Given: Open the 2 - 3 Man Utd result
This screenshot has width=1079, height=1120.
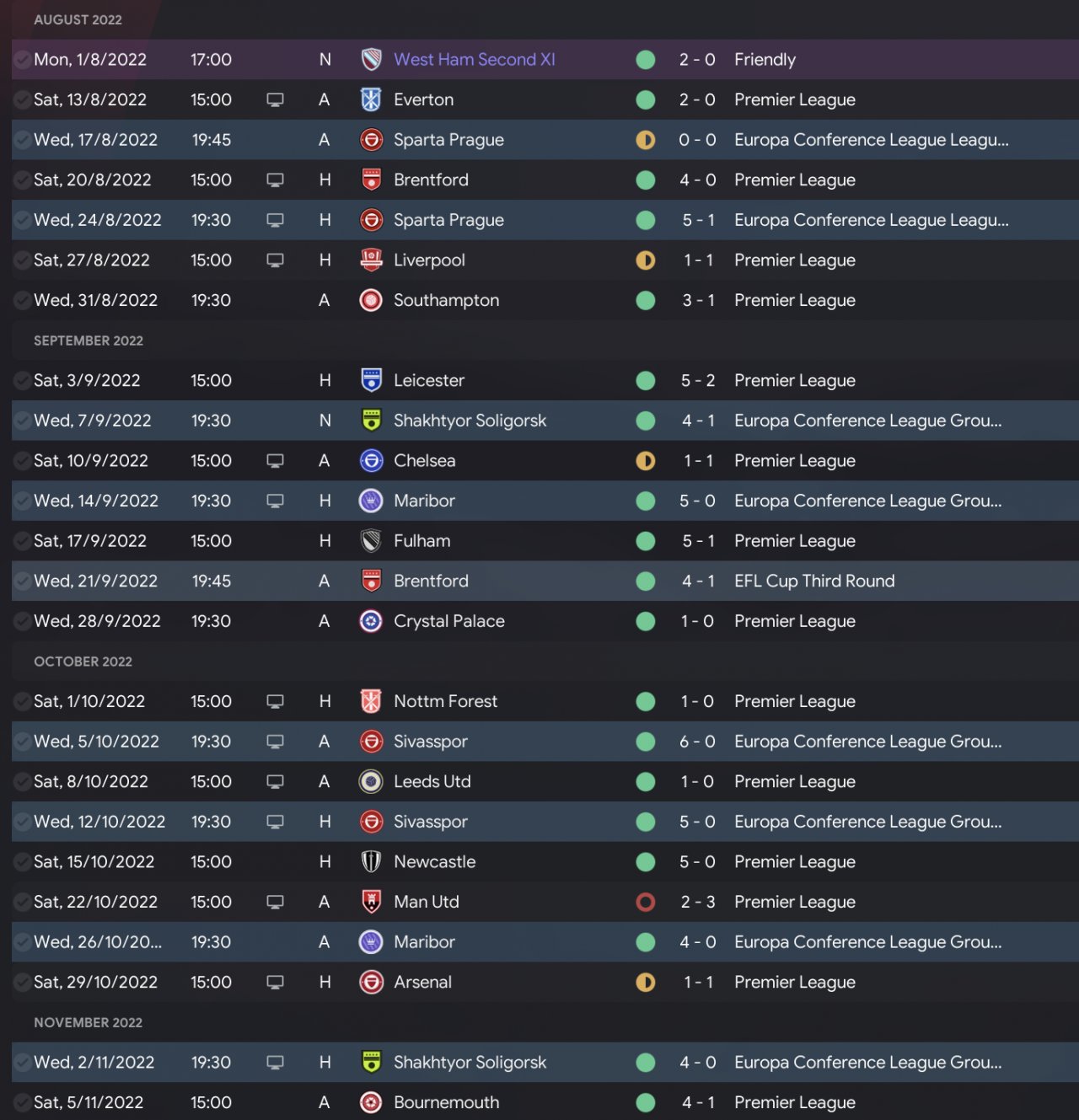Looking at the screenshot, I should click(x=697, y=902).
